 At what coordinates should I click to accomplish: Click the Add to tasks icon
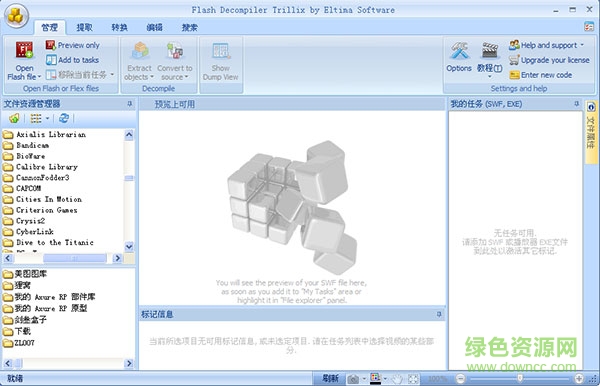pyautogui.click(x=51, y=60)
